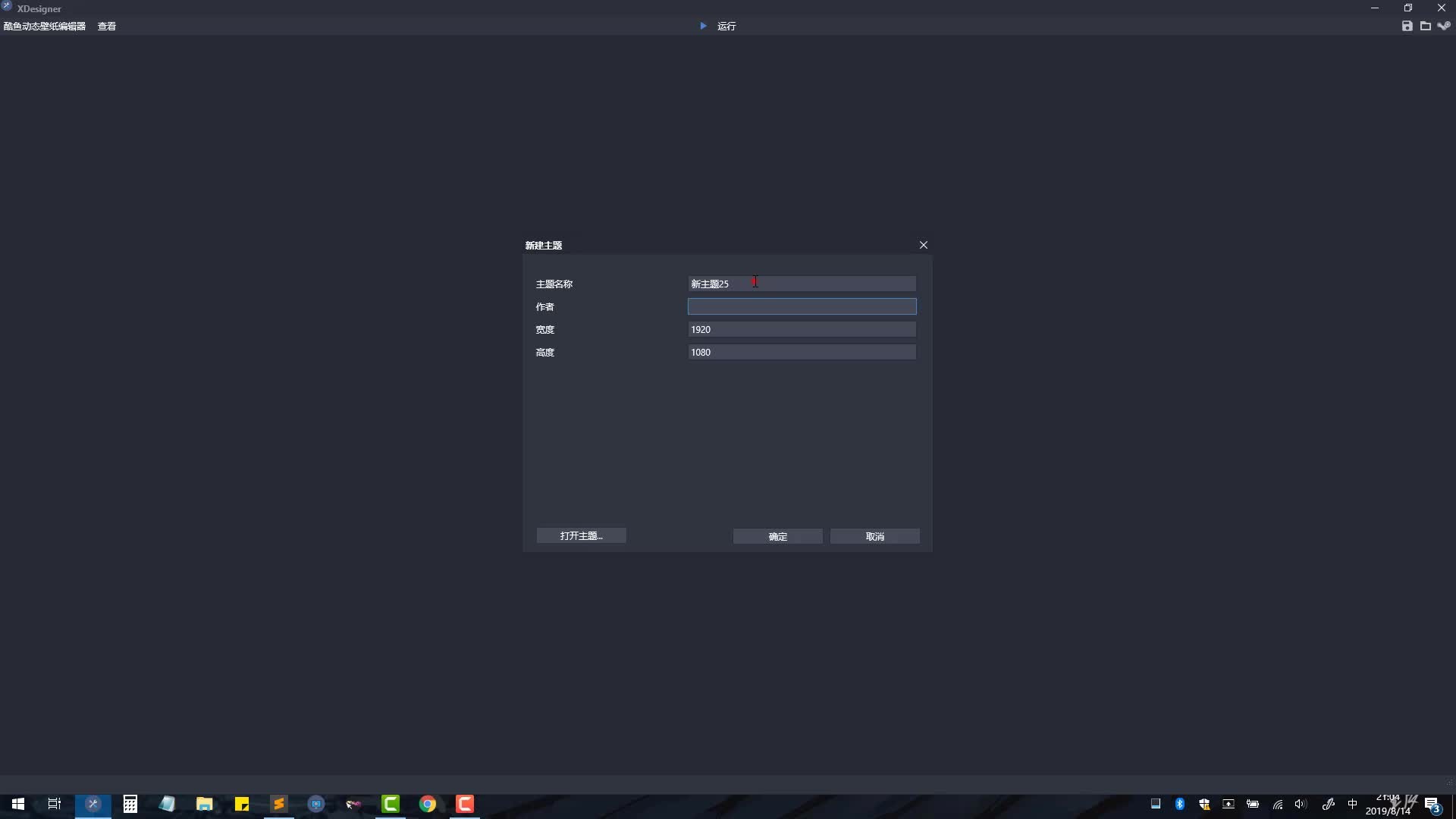Click the save icon in top-right toolbar

pyautogui.click(x=1407, y=26)
